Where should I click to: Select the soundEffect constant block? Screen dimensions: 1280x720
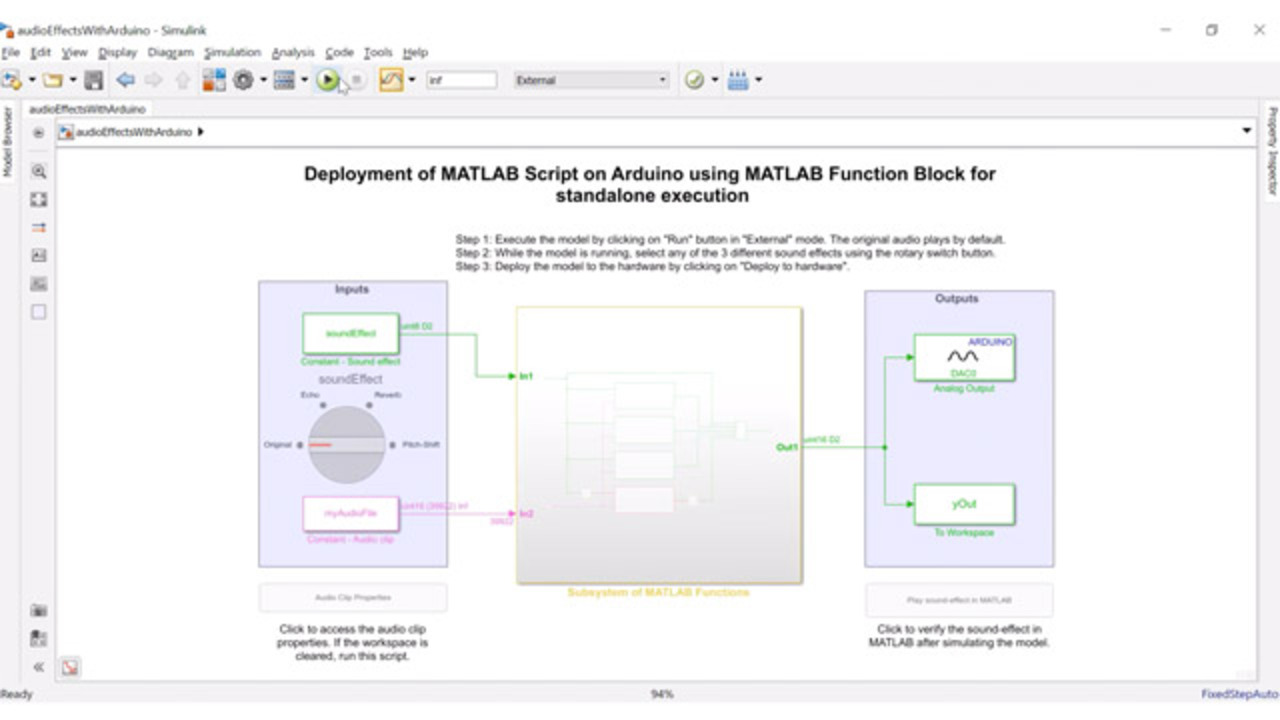pyautogui.click(x=350, y=333)
